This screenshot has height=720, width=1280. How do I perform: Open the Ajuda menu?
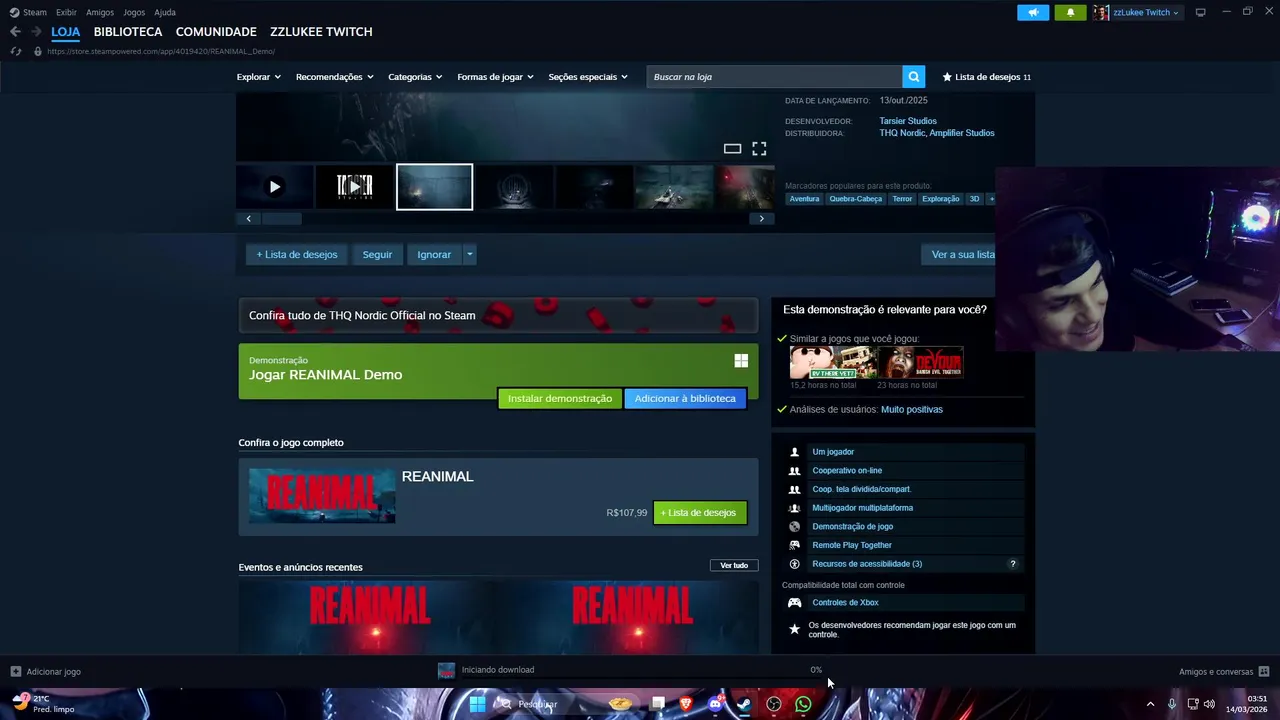coord(165,12)
